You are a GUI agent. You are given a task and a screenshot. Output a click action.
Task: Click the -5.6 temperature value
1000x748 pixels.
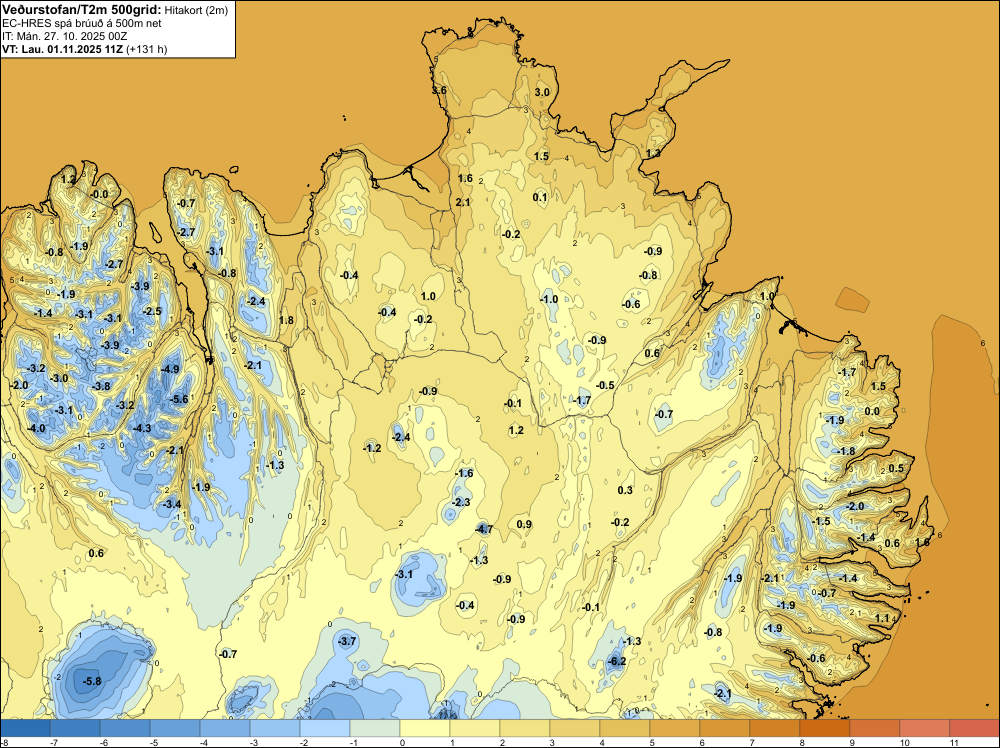click(179, 399)
